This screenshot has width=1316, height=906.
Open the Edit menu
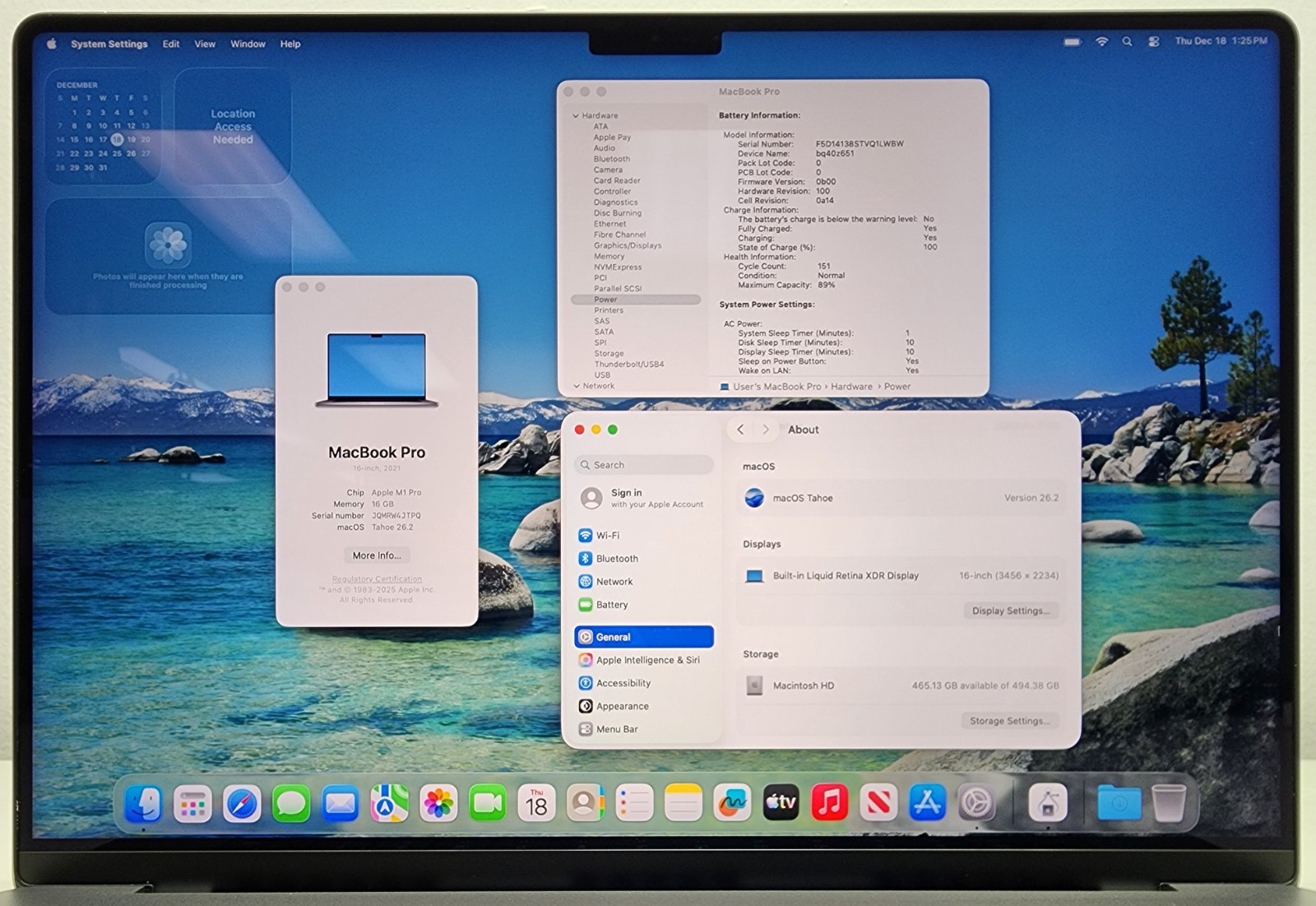tap(171, 44)
